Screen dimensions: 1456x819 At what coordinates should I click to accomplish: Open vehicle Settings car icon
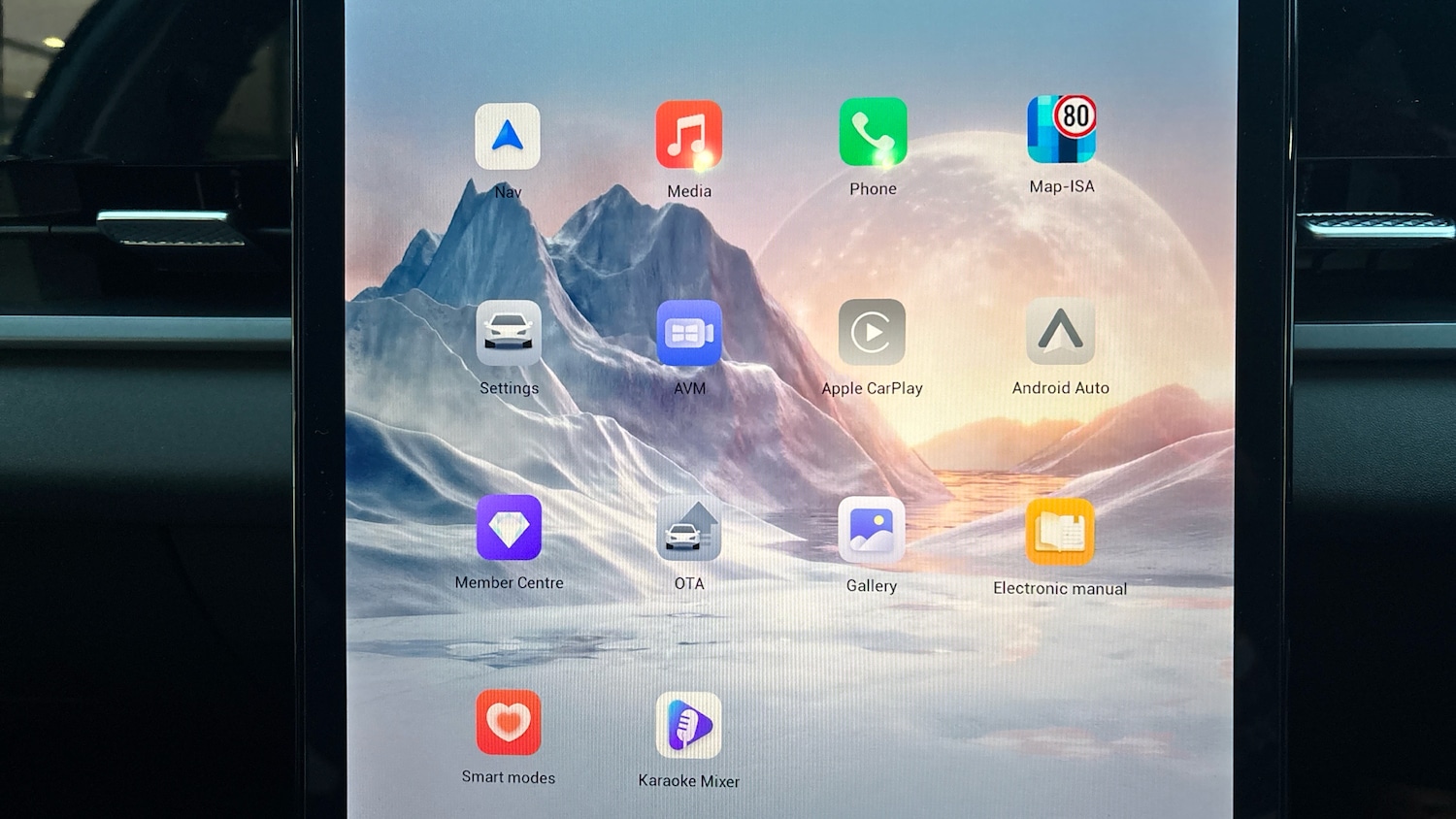(x=509, y=333)
